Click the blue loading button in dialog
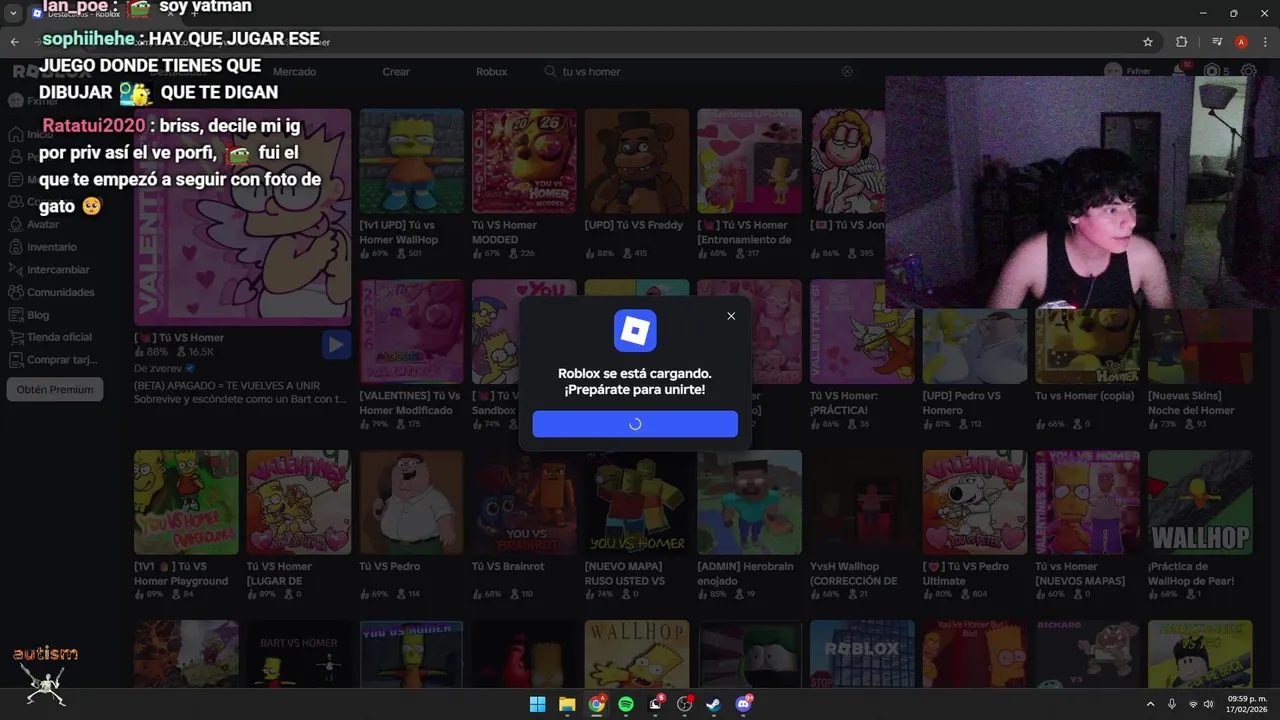This screenshot has width=1280, height=720. click(x=635, y=424)
